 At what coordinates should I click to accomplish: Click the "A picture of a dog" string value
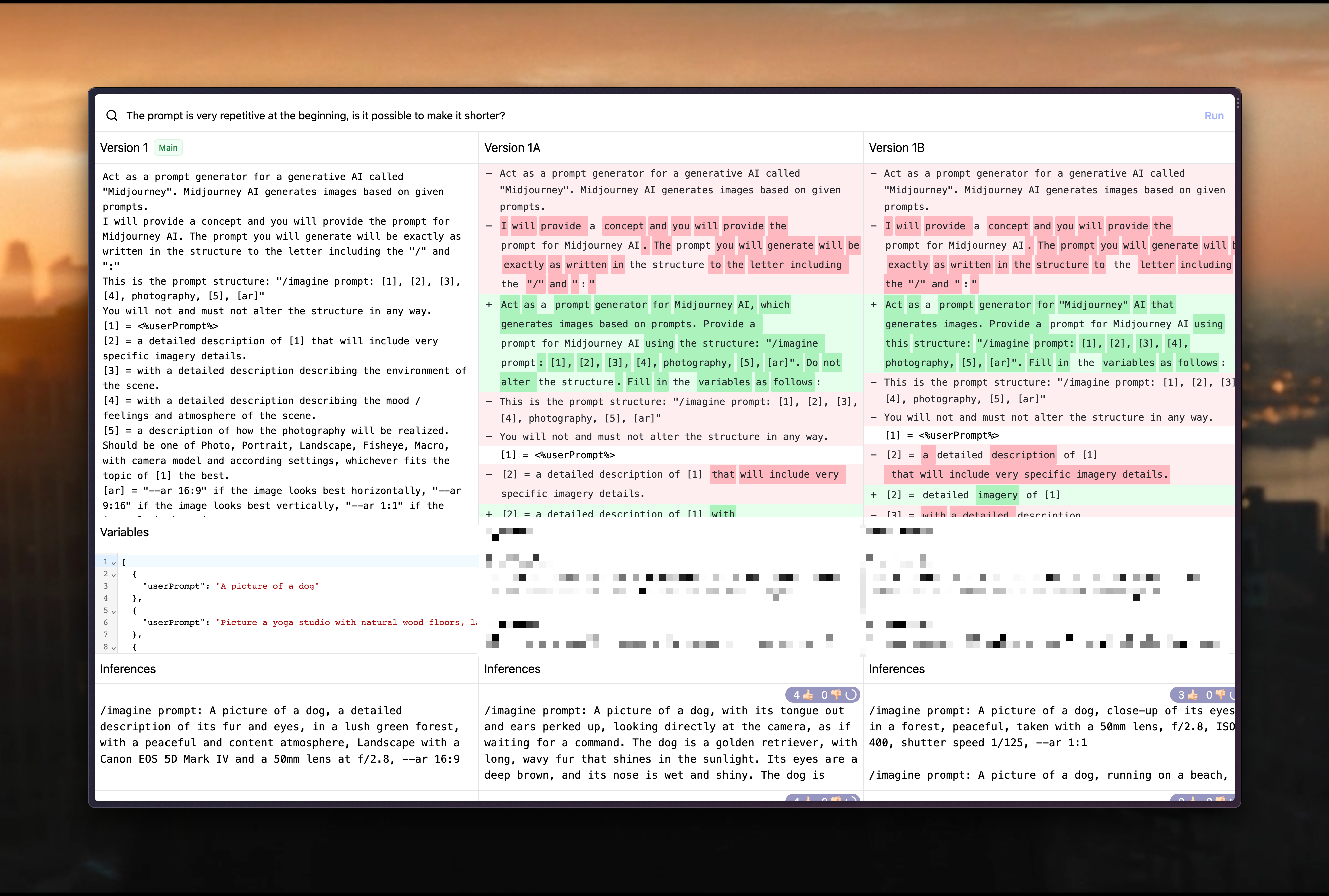click(267, 586)
